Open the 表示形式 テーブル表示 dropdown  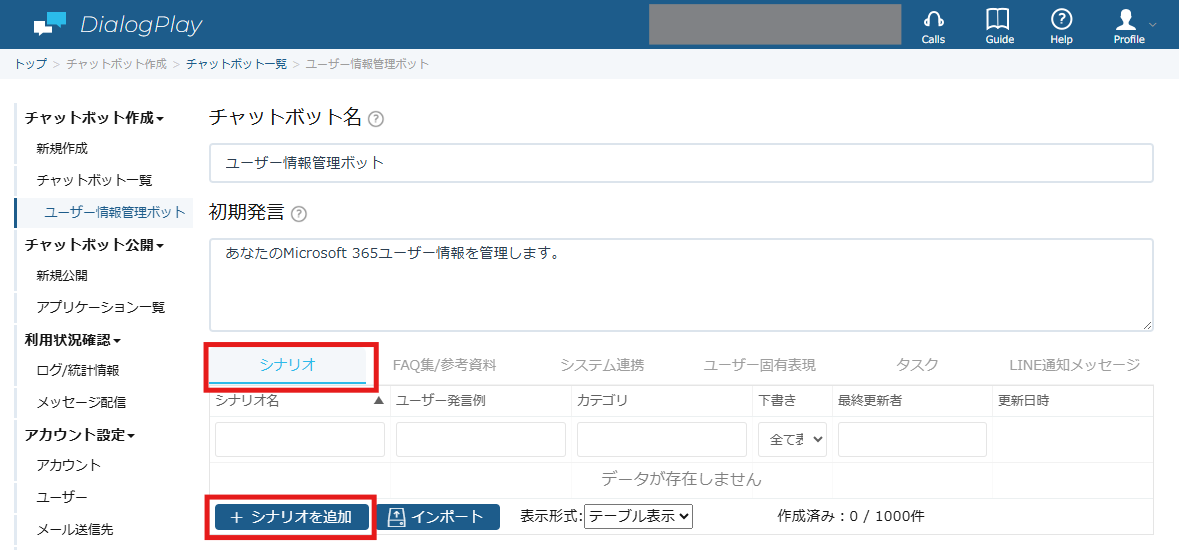coord(638,516)
